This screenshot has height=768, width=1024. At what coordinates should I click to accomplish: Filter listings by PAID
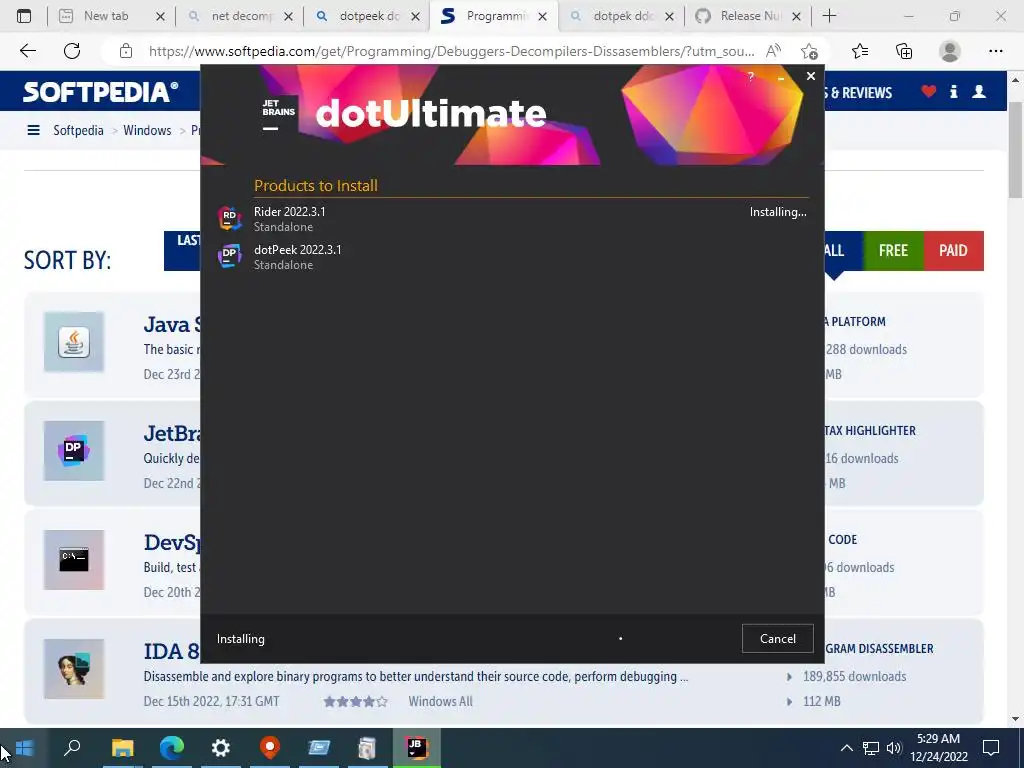pos(953,251)
